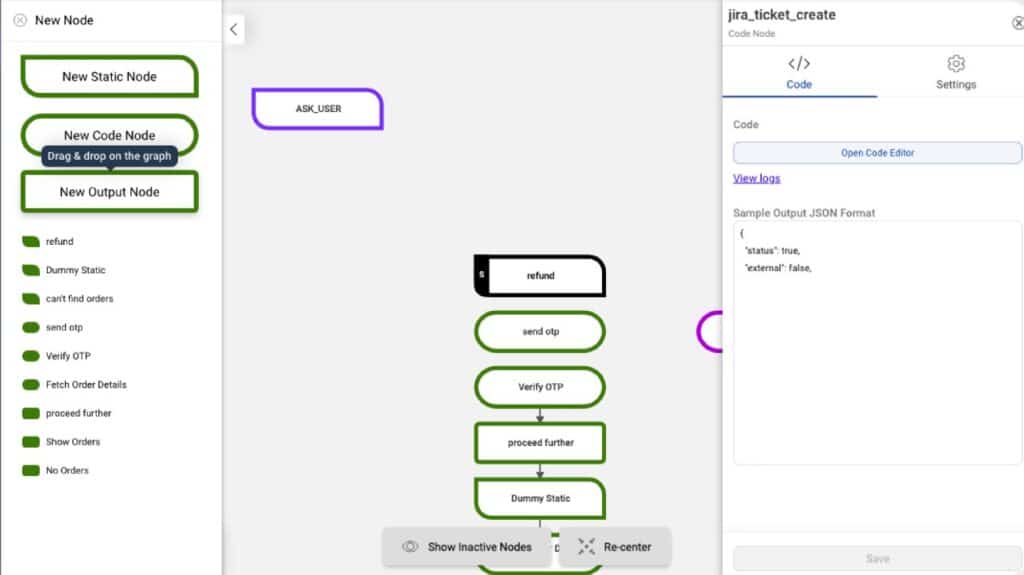Viewport: 1024px width, 575px height.
Task: Close the jira_ticket_create panel
Action: 1018,23
